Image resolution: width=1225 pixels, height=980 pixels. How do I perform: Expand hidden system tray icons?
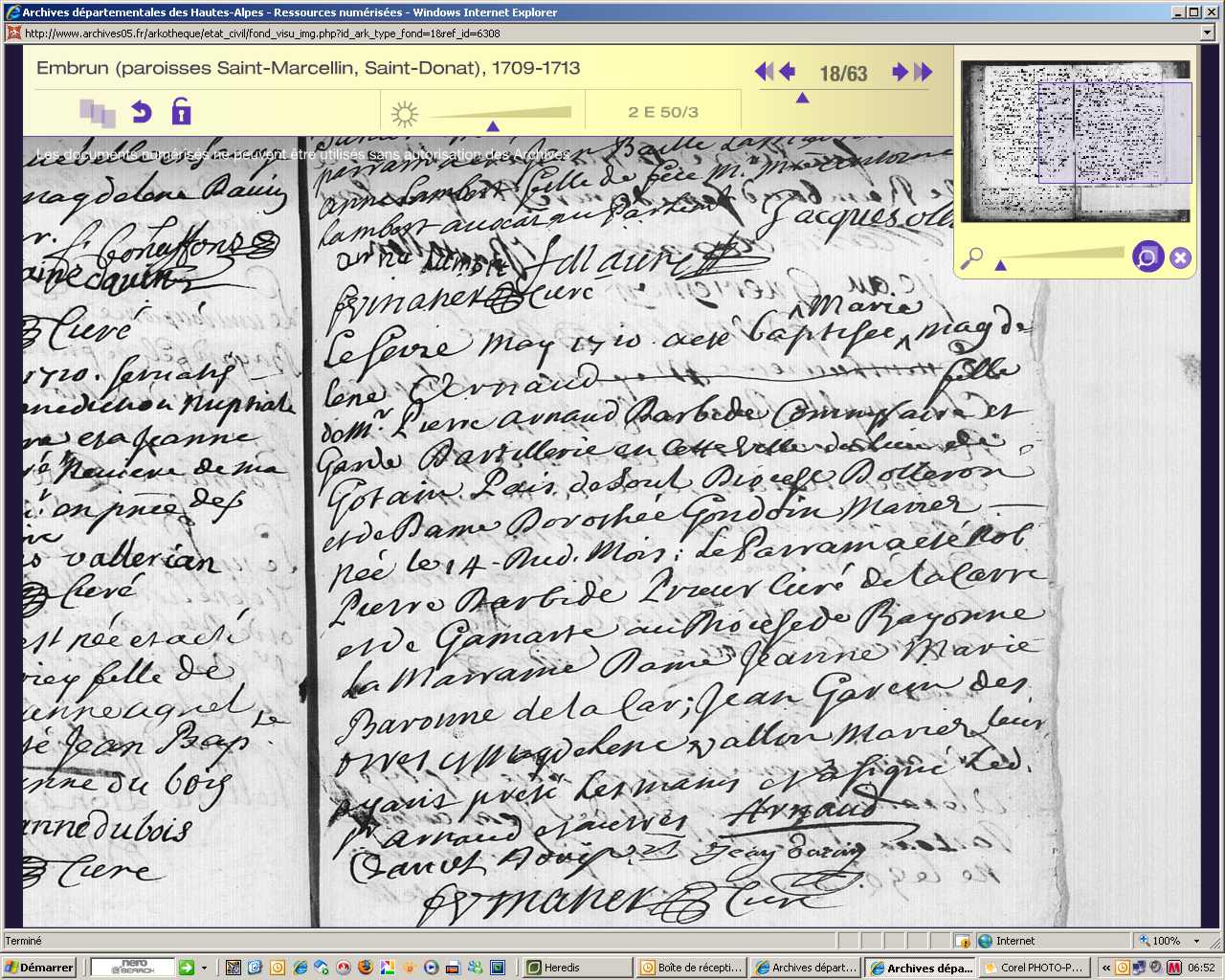[1106, 968]
